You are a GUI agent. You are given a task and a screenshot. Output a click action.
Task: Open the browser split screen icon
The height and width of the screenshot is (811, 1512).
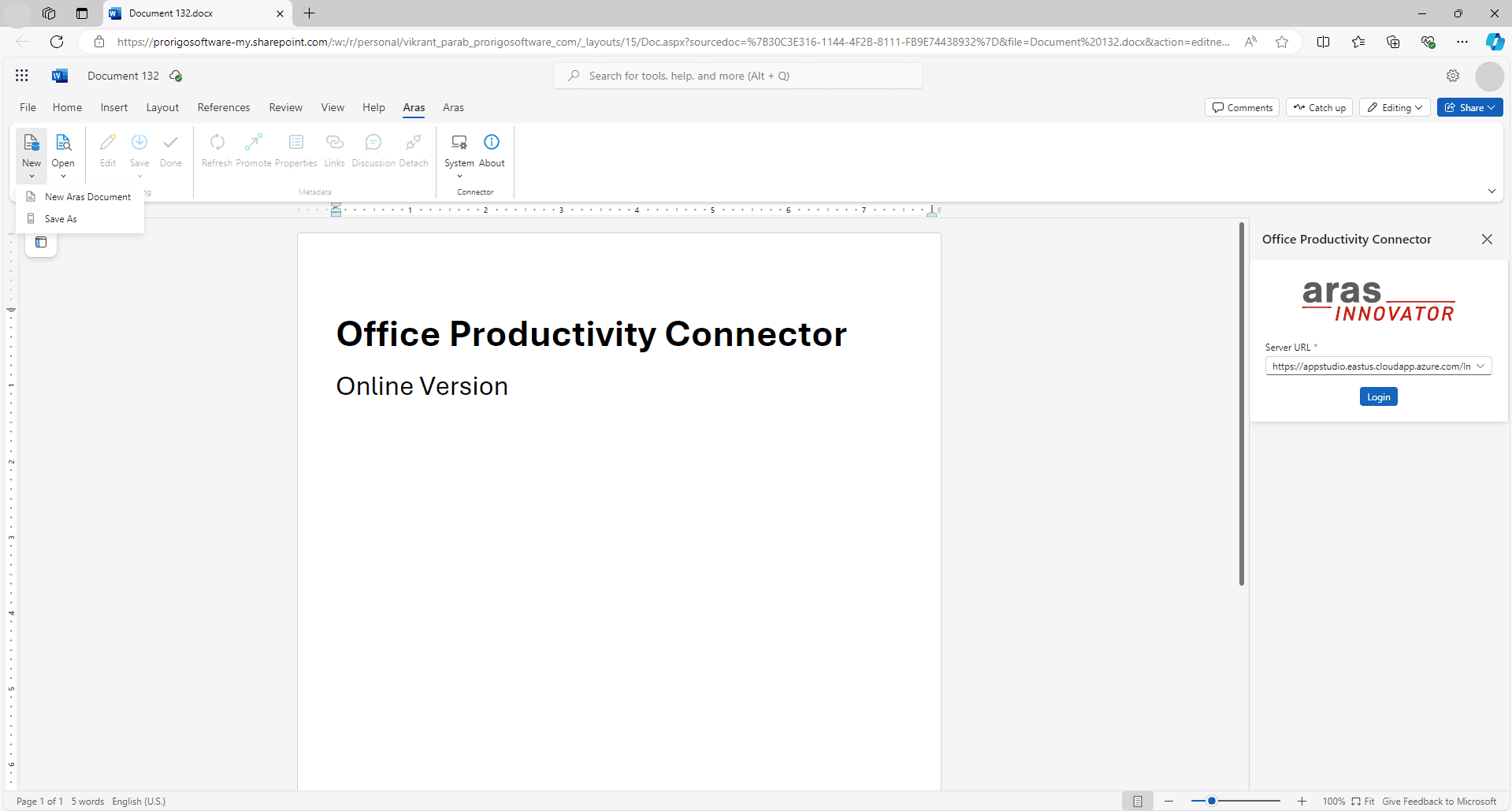point(1324,42)
